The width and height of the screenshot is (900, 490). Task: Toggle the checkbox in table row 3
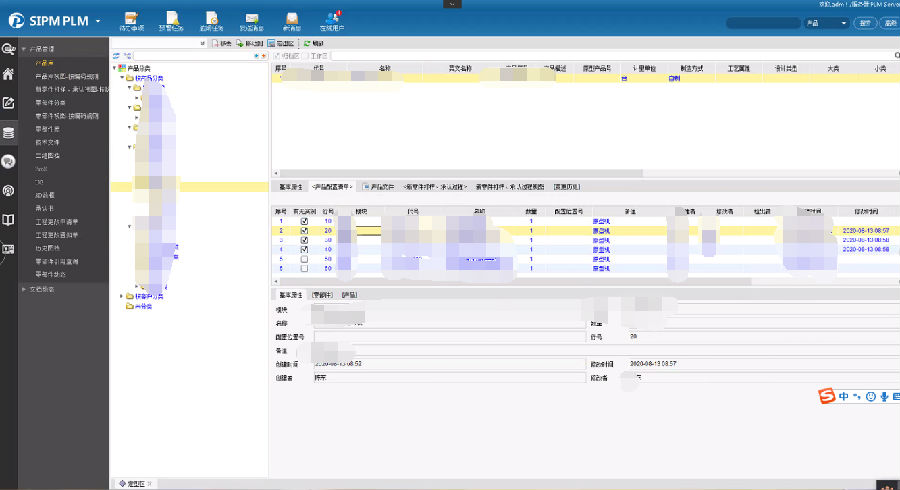pos(305,240)
